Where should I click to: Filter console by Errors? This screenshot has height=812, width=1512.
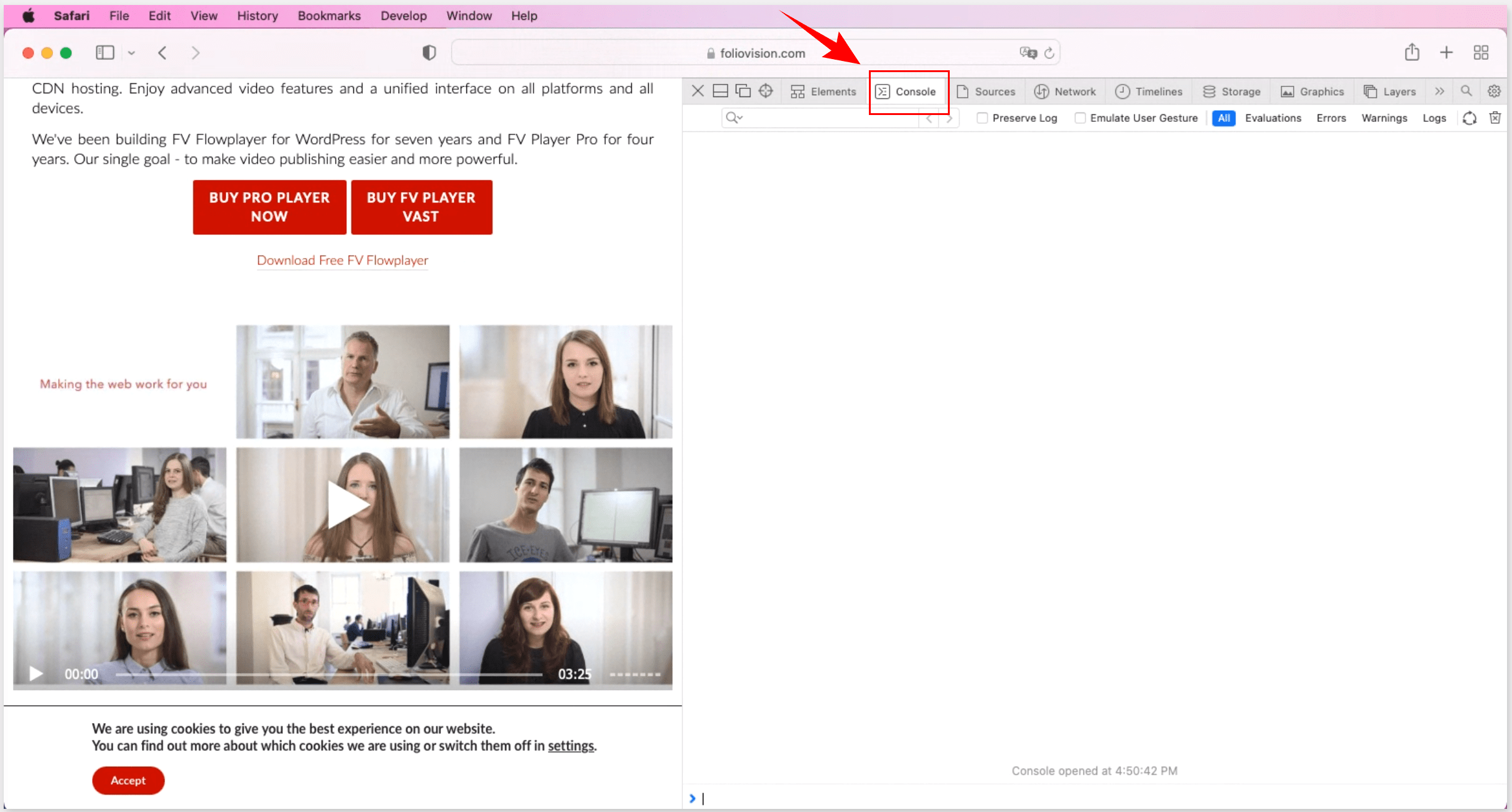1331,118
